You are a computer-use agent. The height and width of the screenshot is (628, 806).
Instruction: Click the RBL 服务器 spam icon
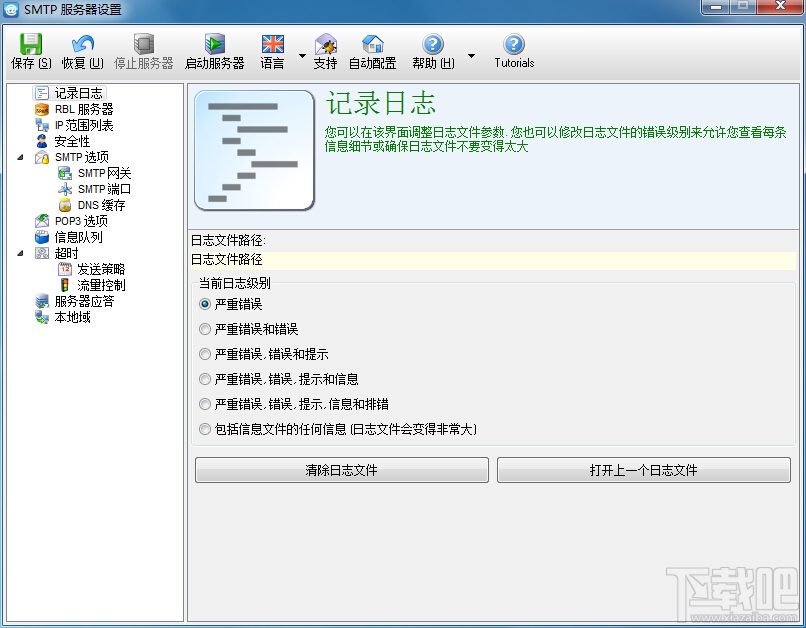(42, 109)
